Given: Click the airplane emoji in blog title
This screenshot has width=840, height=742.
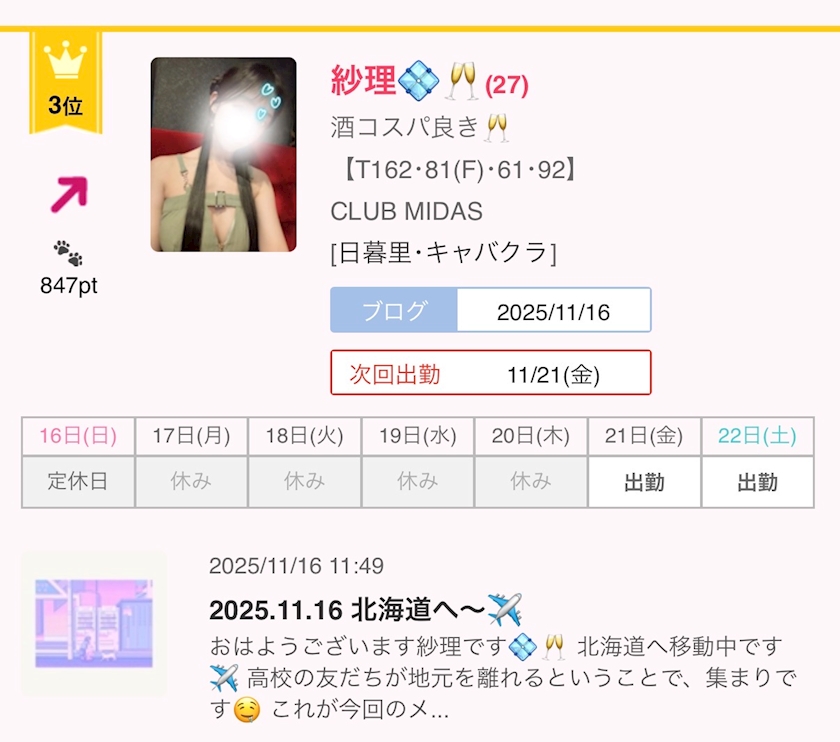Looking at the screenshot, I should [505, 609].
